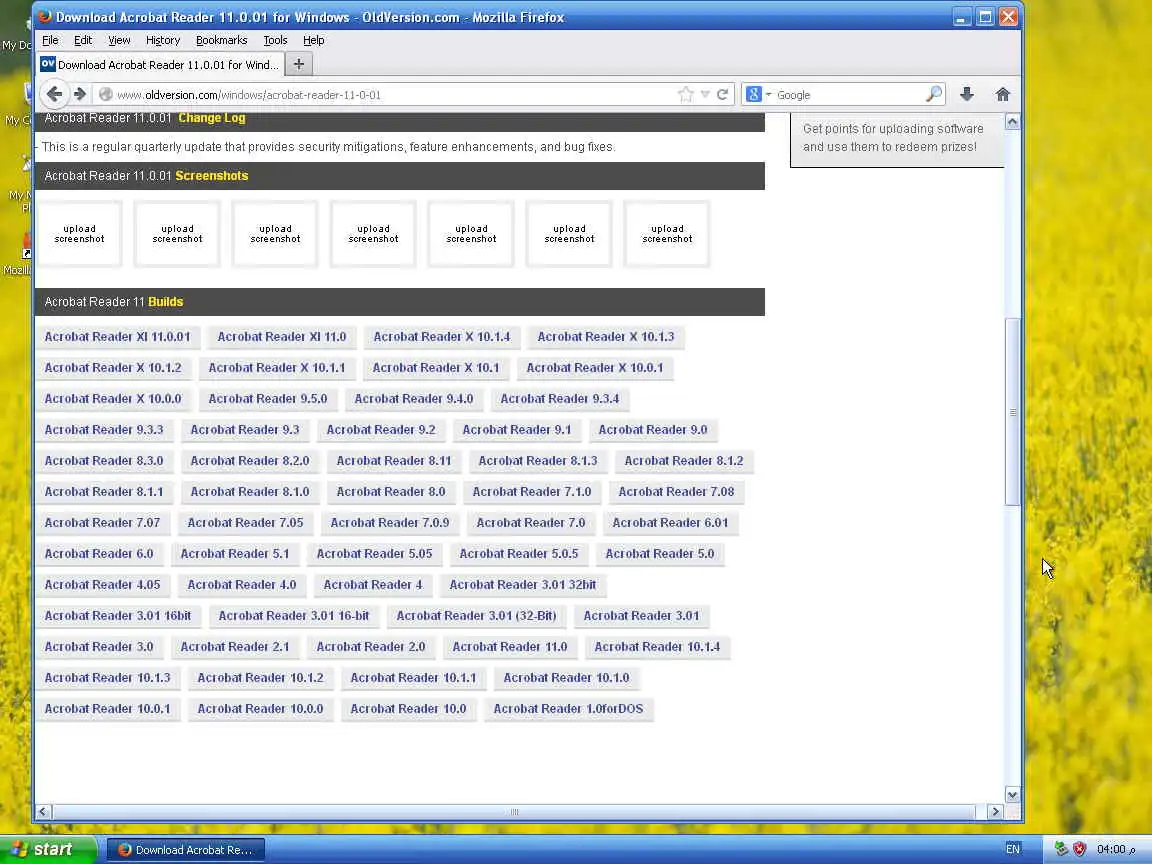Screen dimensions: 1152x864
Task: Open Acrobat Reader X 10.1.4 build
Action: [x=442, y=336]
